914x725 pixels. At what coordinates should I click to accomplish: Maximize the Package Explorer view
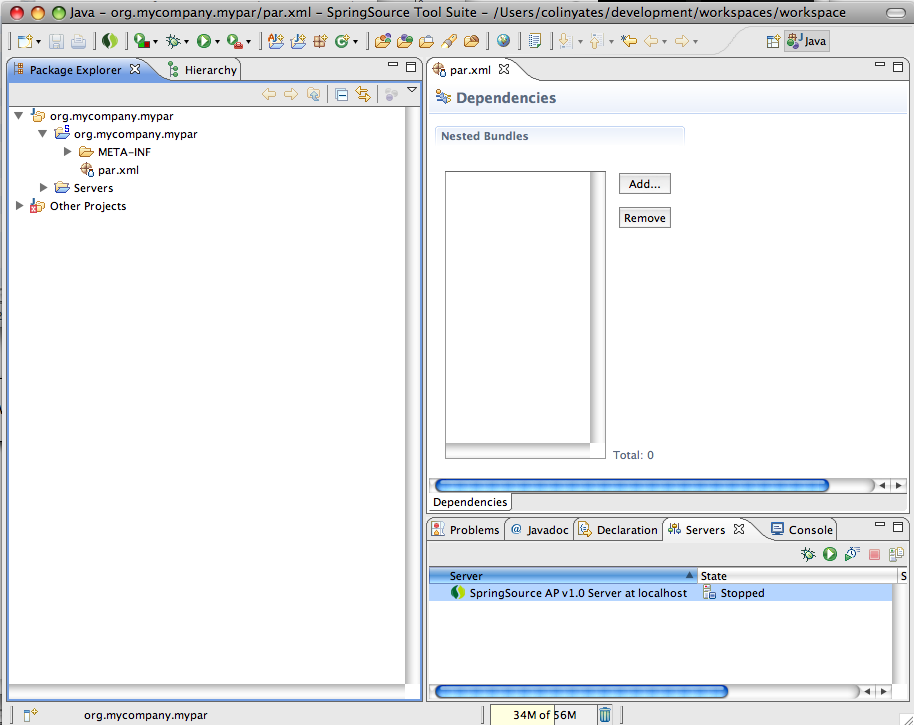tap(411, 67)
